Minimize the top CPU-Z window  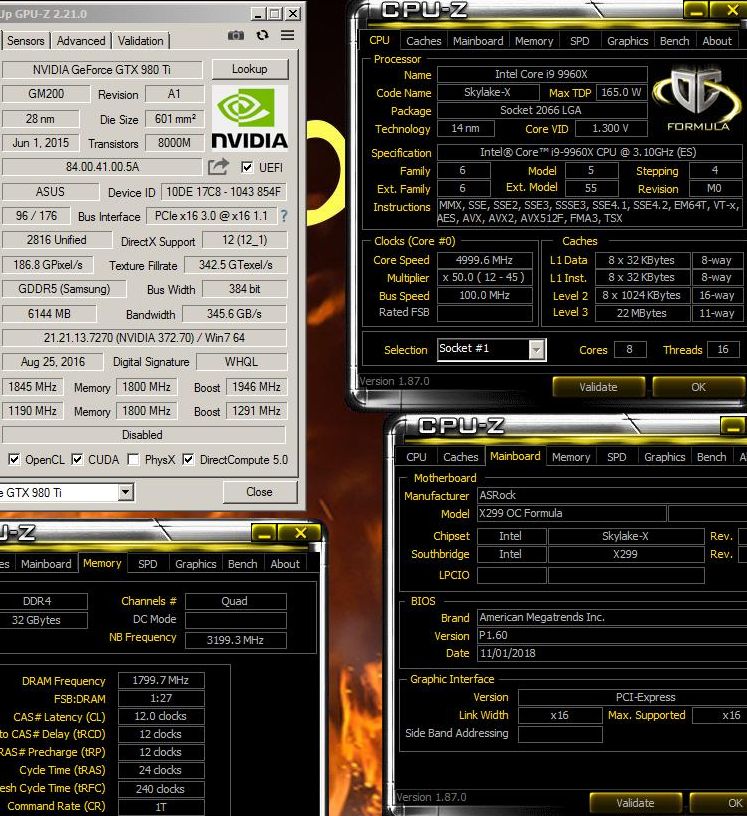[697, 10]
